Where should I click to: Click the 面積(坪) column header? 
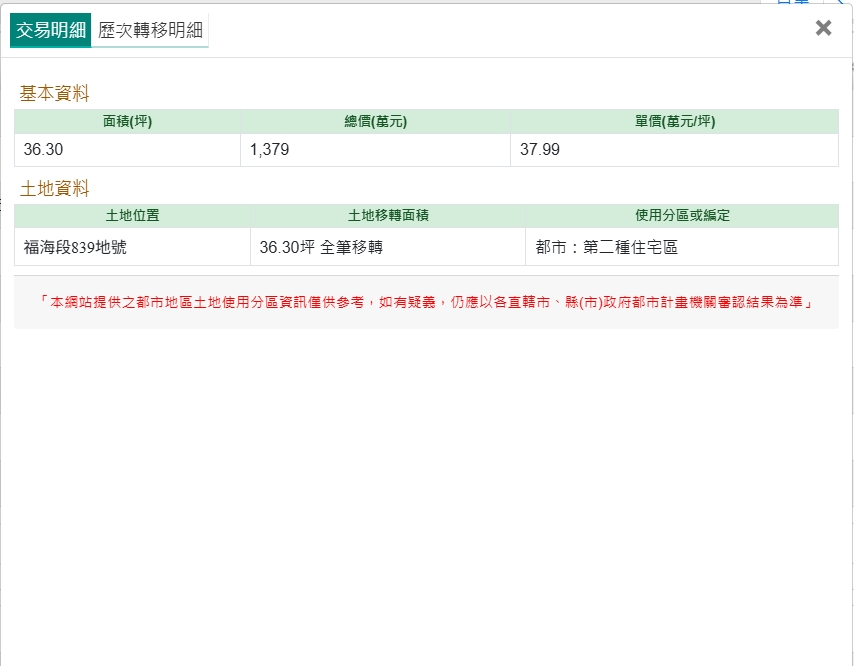pos(127,122)
